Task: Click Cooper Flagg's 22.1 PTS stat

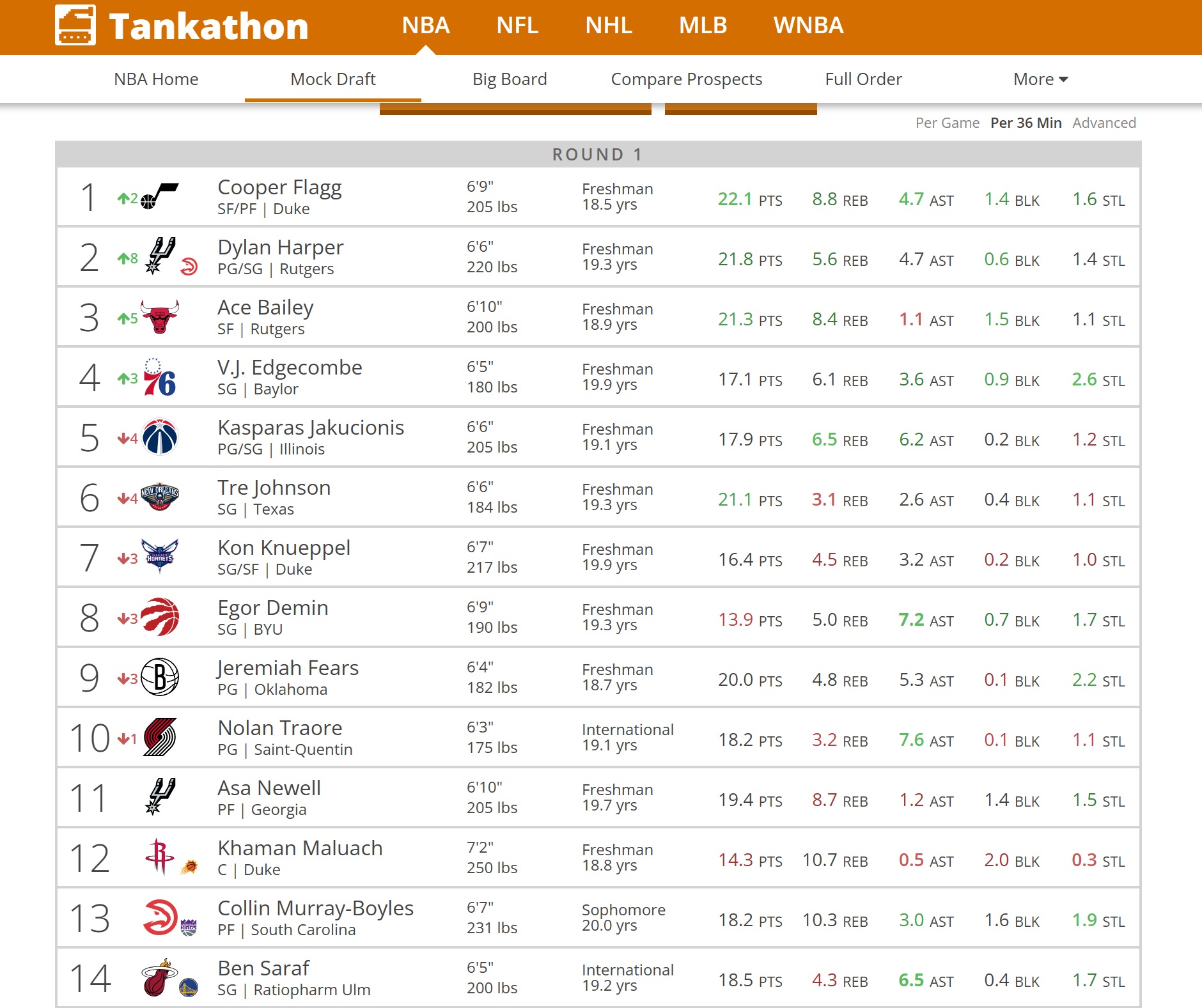Action: pos(750,199)
